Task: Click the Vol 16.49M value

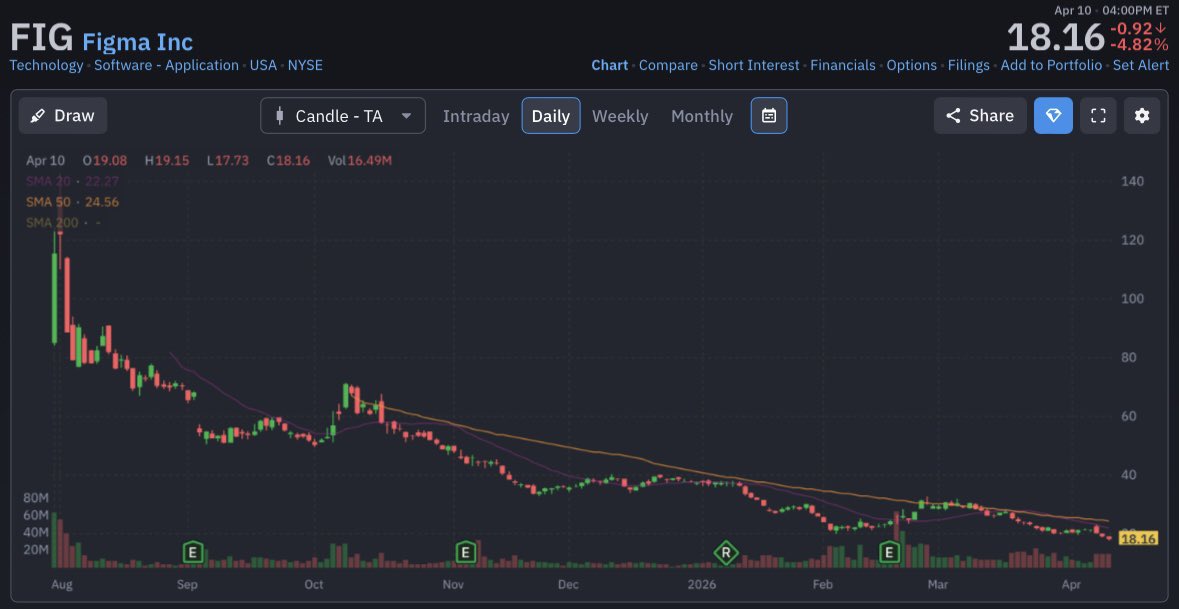Action: coord(359,160)
